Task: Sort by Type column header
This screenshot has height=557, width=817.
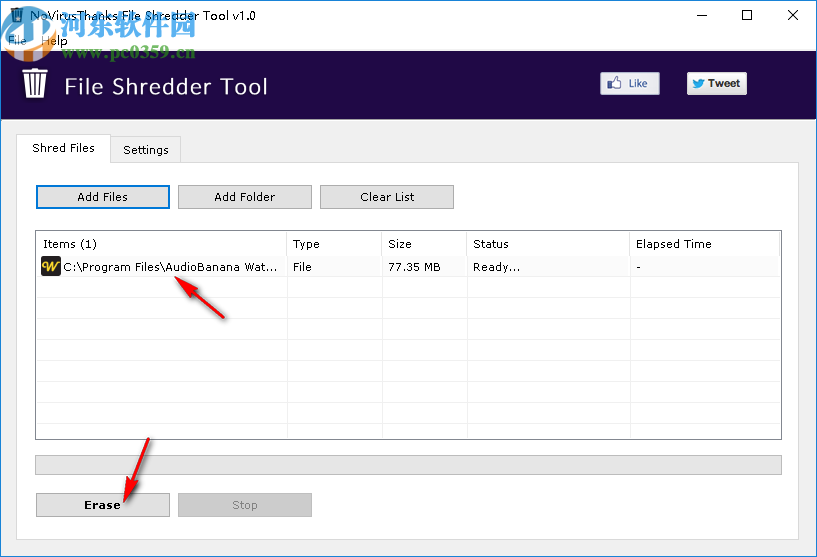Action: 334,244
